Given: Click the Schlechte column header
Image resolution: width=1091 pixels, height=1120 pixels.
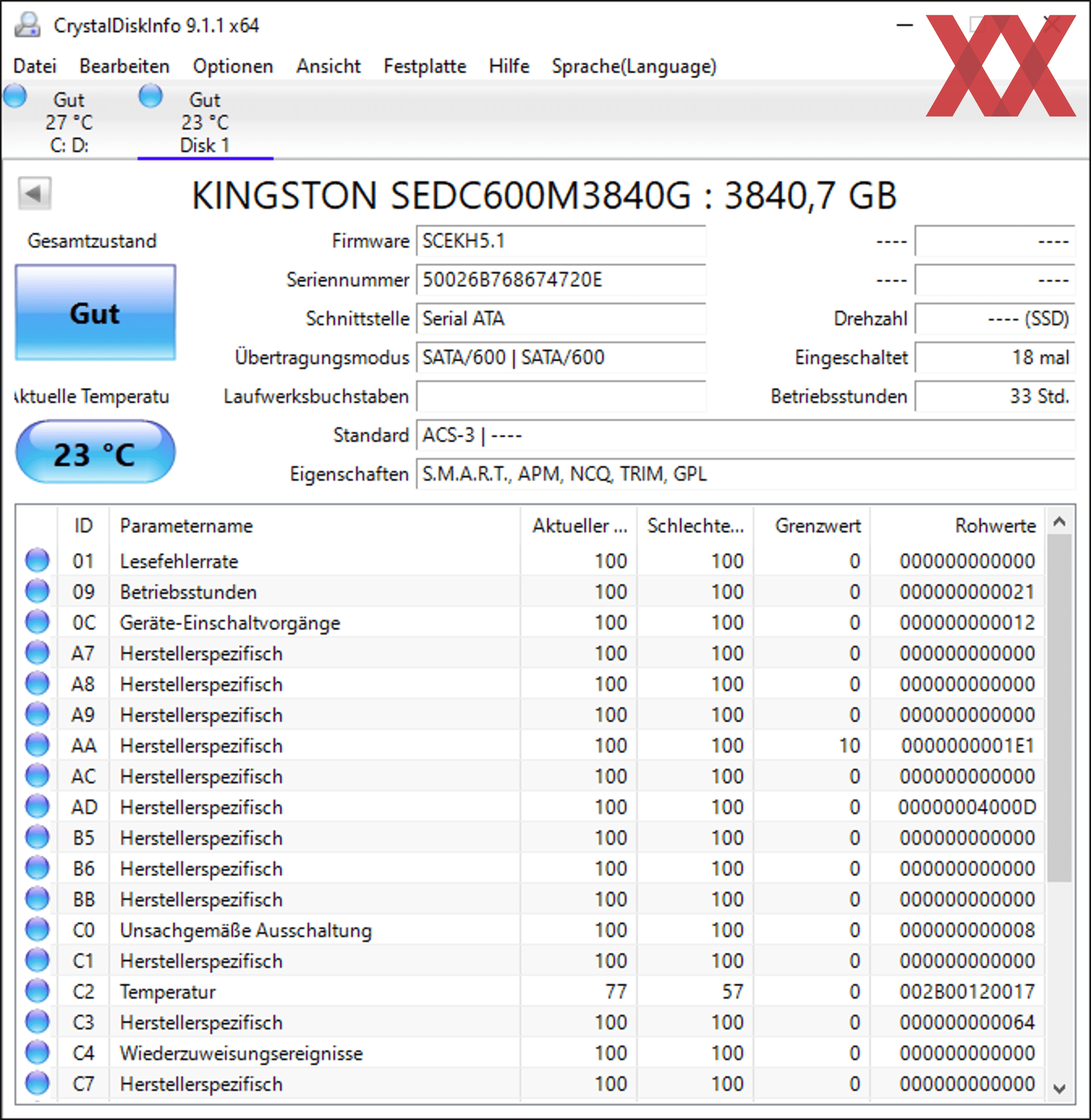Looking at the screenshot, I should [x=696, y=526].
